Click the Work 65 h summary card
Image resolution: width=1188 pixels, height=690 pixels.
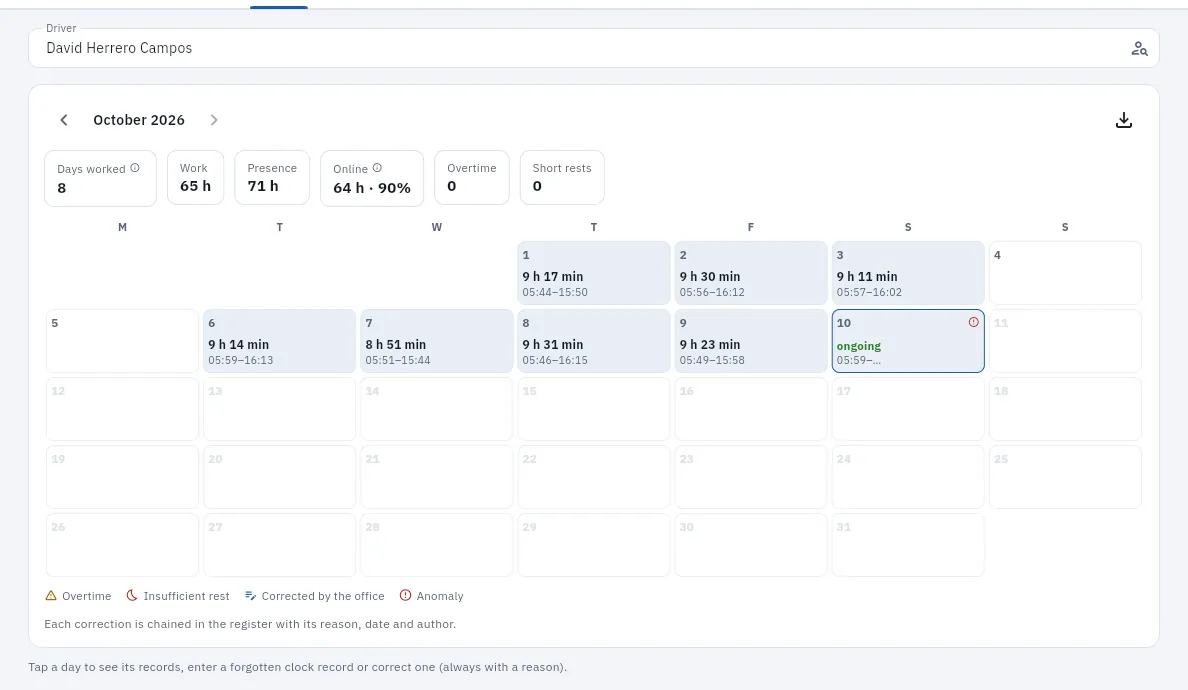pyautogui.click(x=195, y=178)
